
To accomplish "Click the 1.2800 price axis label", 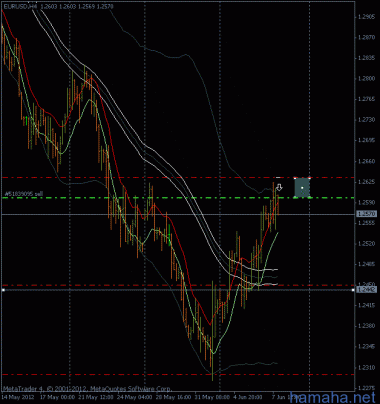I will [366, 79].
